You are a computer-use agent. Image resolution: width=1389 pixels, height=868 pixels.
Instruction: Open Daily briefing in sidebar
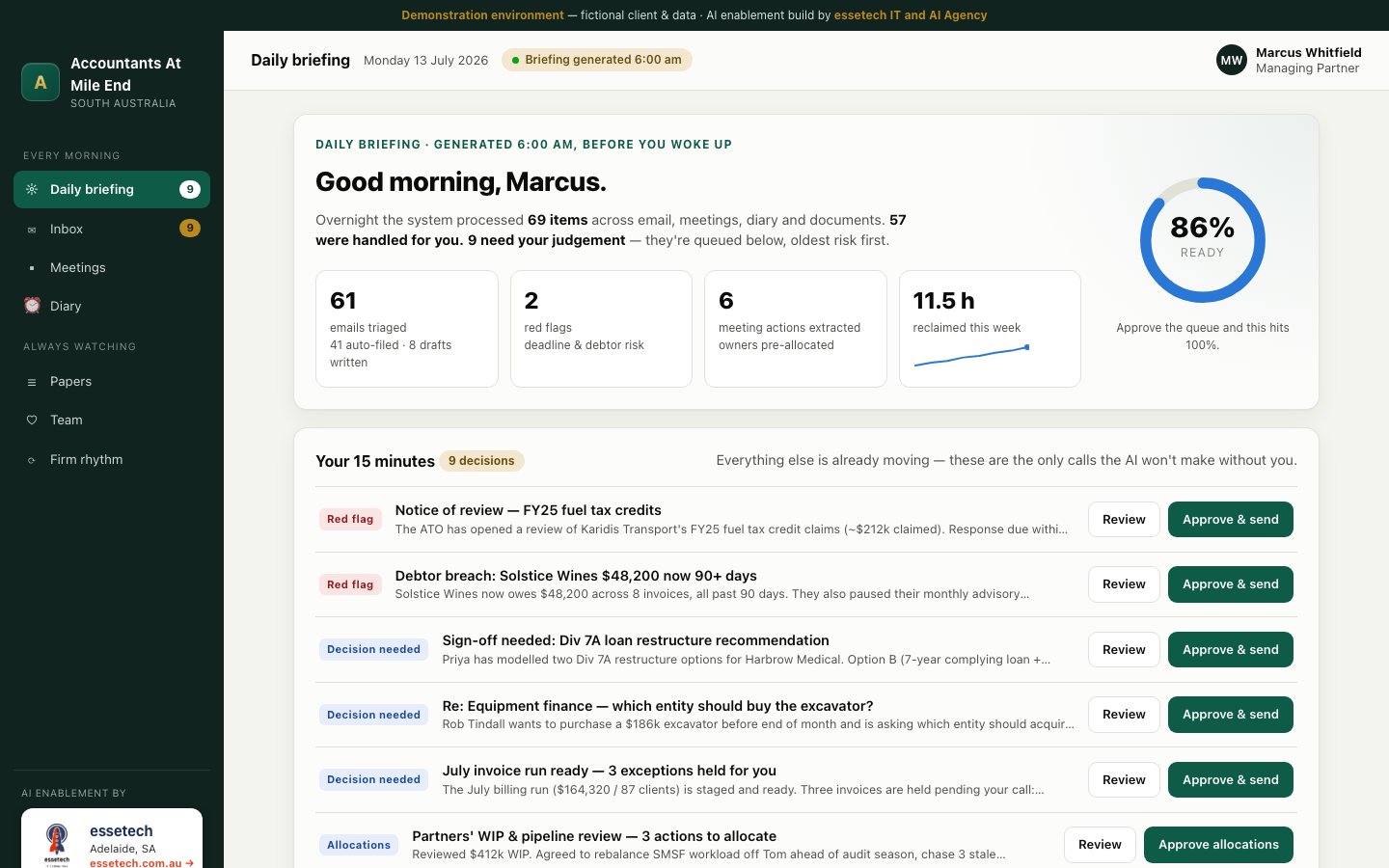(112, 189)
